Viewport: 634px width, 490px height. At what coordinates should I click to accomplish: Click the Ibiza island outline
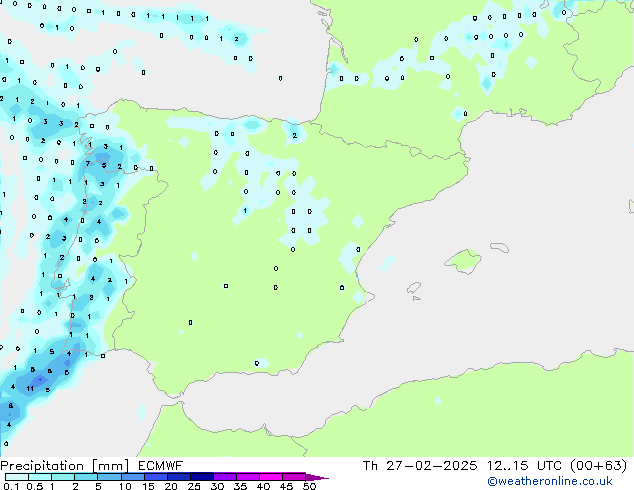pos(414,288)
